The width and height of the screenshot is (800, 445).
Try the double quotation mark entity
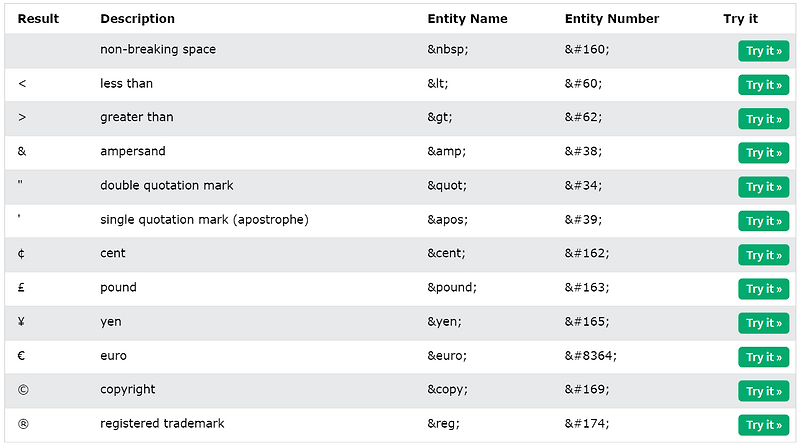(763, 187)
